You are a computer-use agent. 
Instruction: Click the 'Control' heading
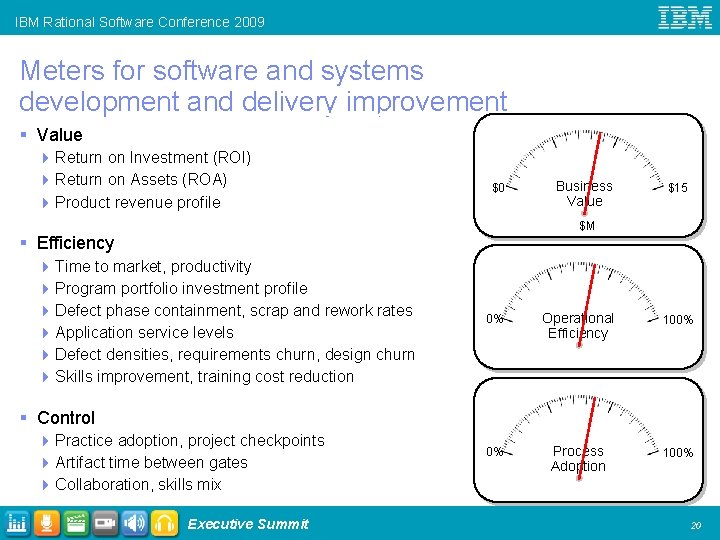pyautogui.click(x=66, y=418)
